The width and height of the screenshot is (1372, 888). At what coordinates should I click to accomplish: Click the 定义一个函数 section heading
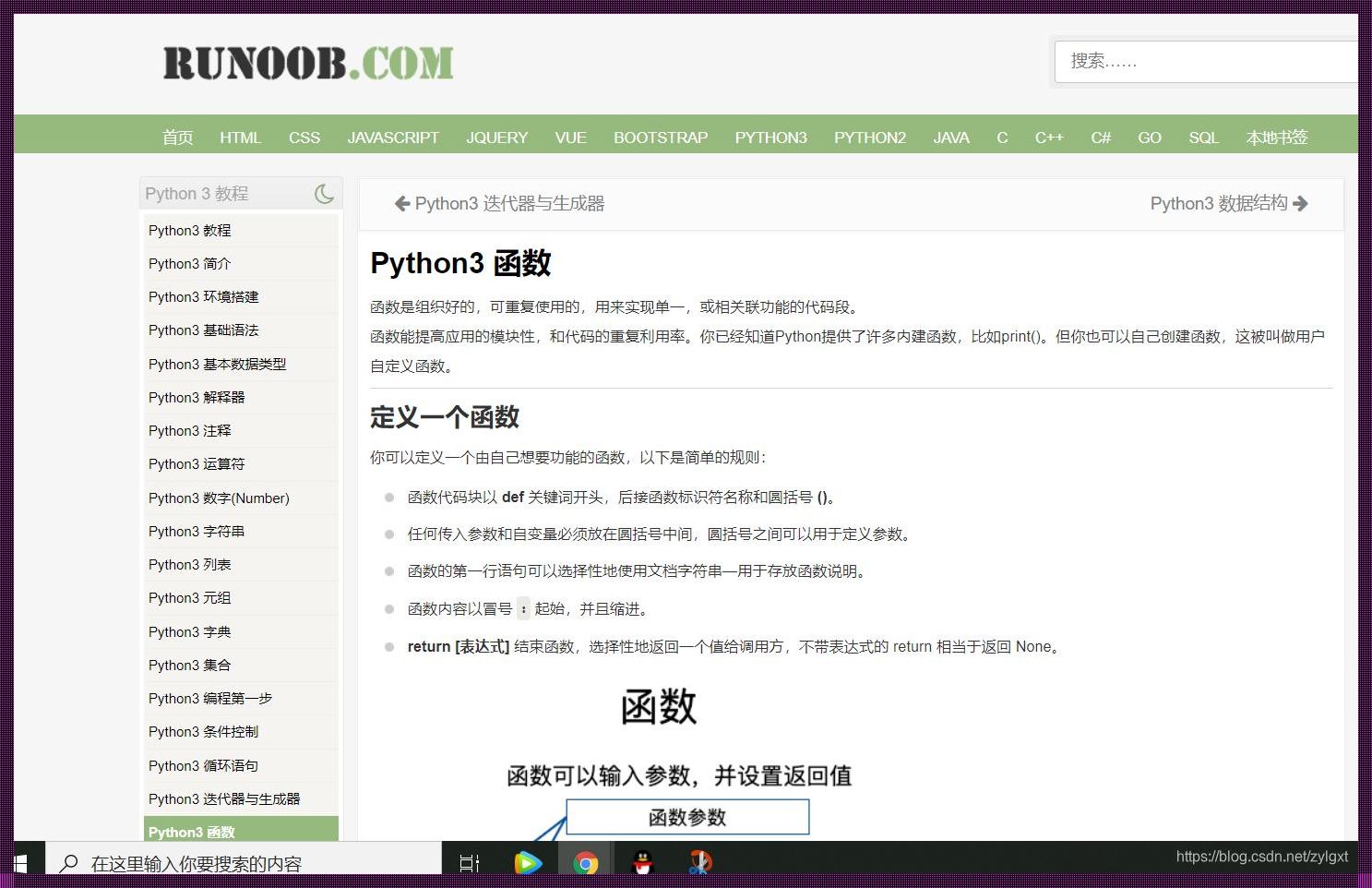tap(445, 417)
